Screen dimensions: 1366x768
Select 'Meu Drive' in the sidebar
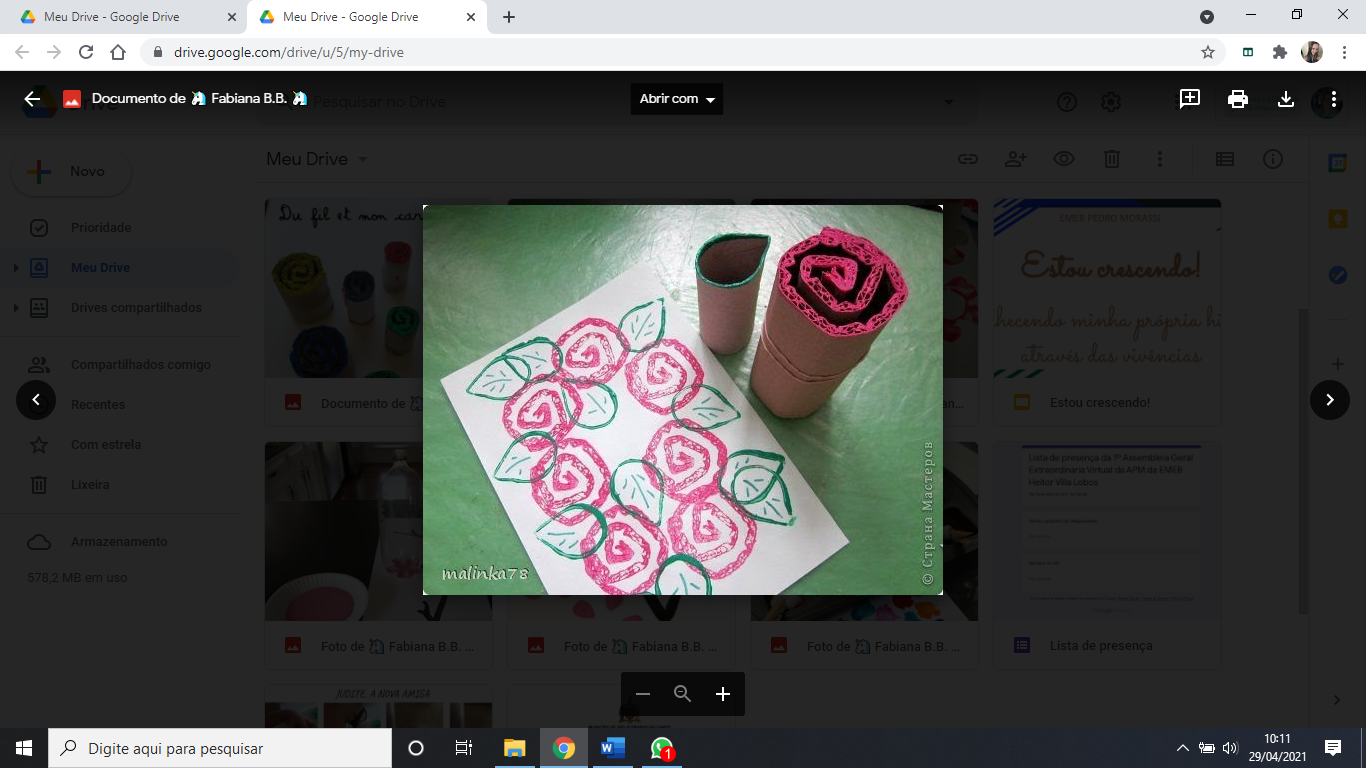tap(100, 268)
